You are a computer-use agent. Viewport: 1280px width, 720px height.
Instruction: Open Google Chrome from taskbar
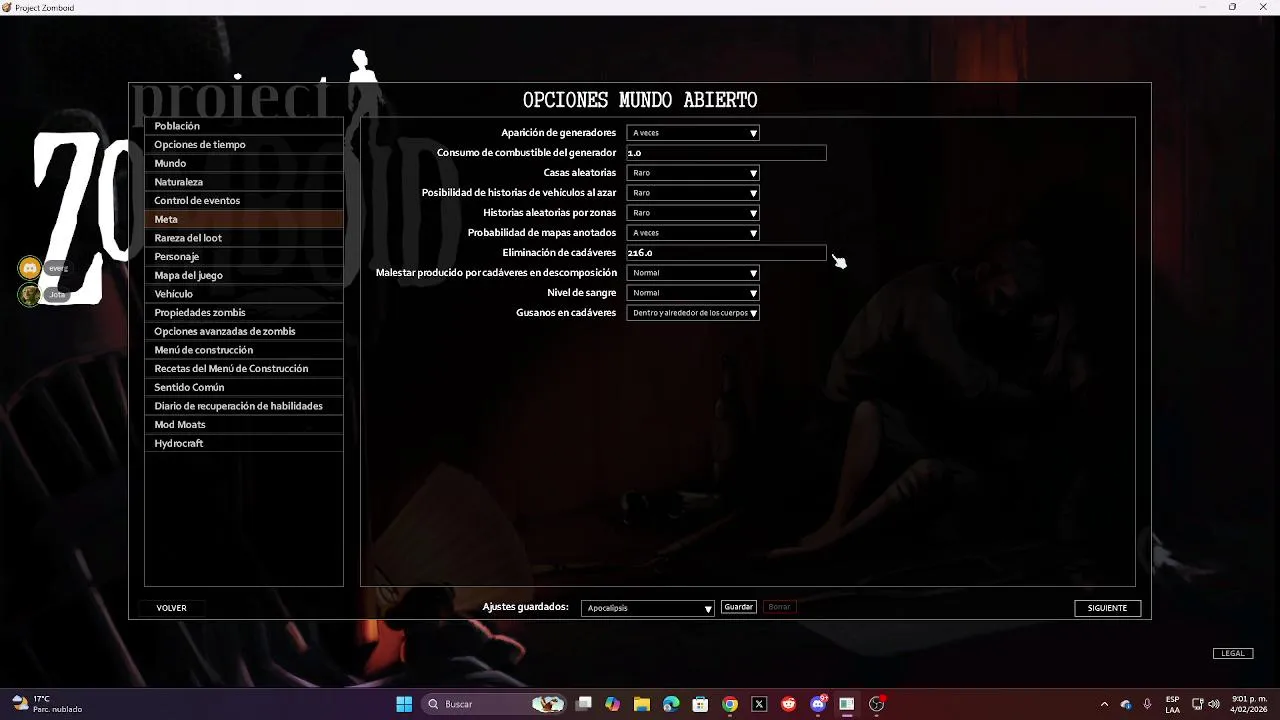coord(730,704)
